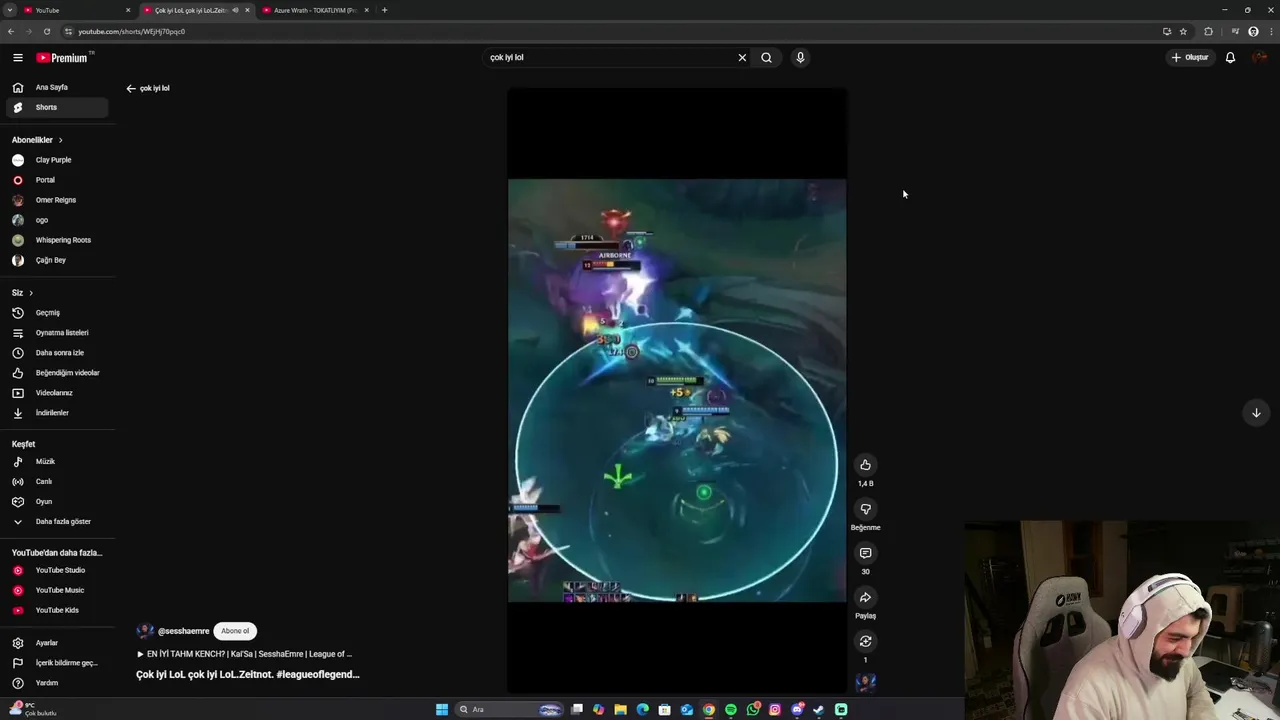Viewport: 1280px width, 720px height.
Task: Open linked video 'EN İYİ TAHM KENCH?'
Action: tap(244, 654)
